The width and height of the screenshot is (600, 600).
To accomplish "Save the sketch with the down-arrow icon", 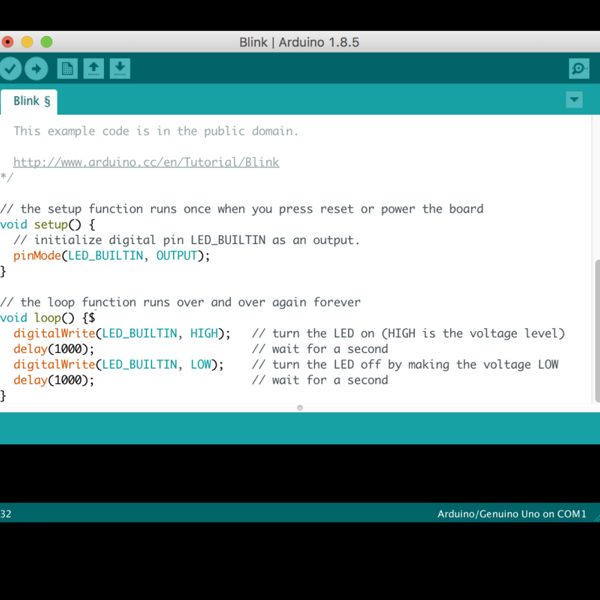I will point(120,68).
